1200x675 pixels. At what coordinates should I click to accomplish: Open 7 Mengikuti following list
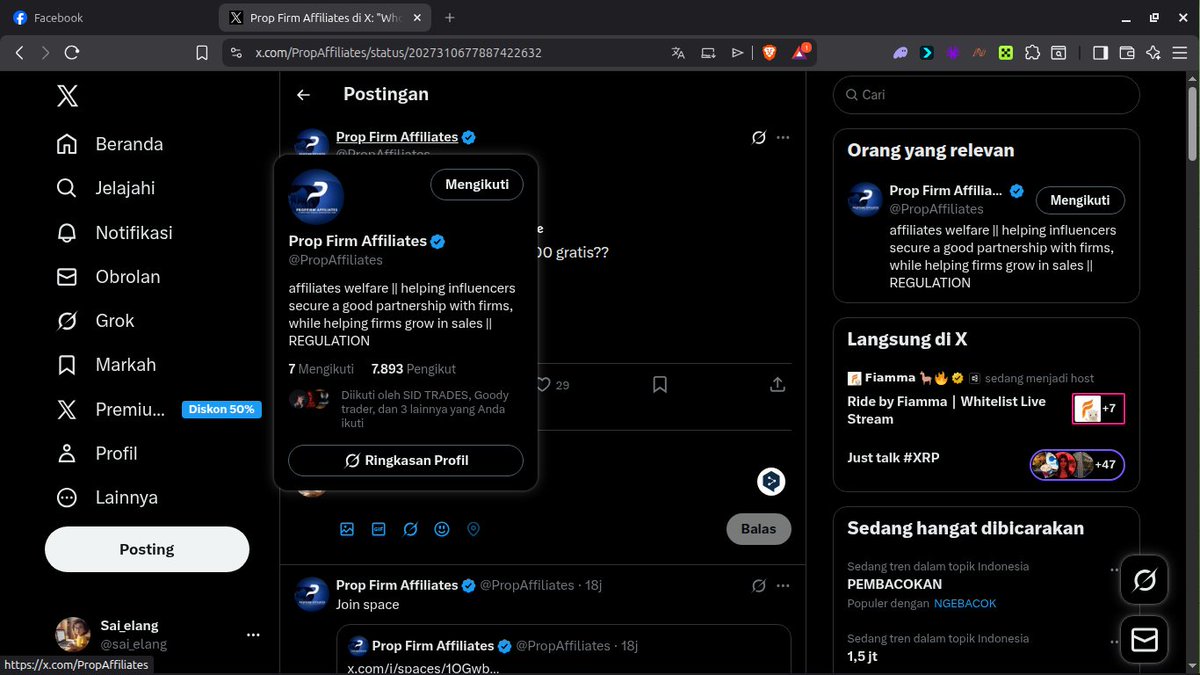(x=321, y=369)
